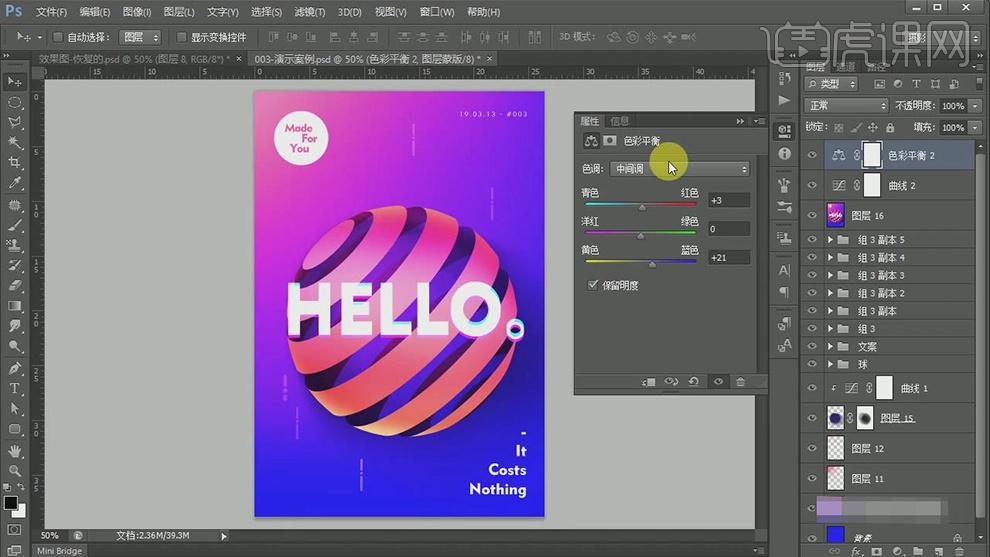Expand the 球 group arrow
This screenshot has height=557, width=990.
tap(830, 364)
